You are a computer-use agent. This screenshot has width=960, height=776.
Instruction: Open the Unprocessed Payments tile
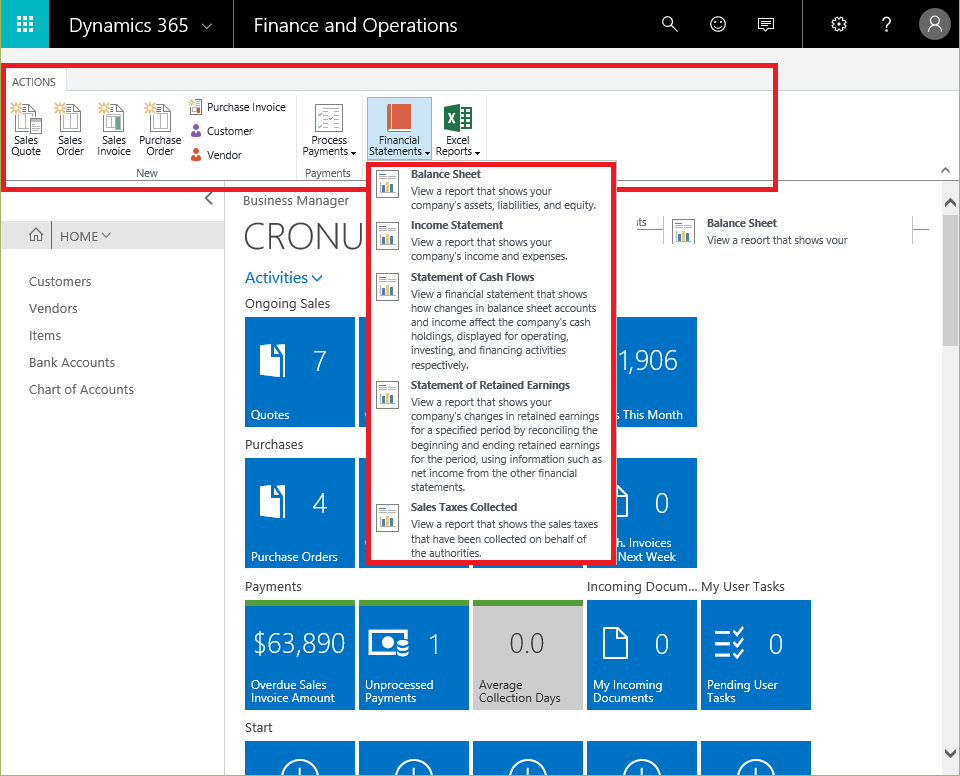tap(414, 655)
